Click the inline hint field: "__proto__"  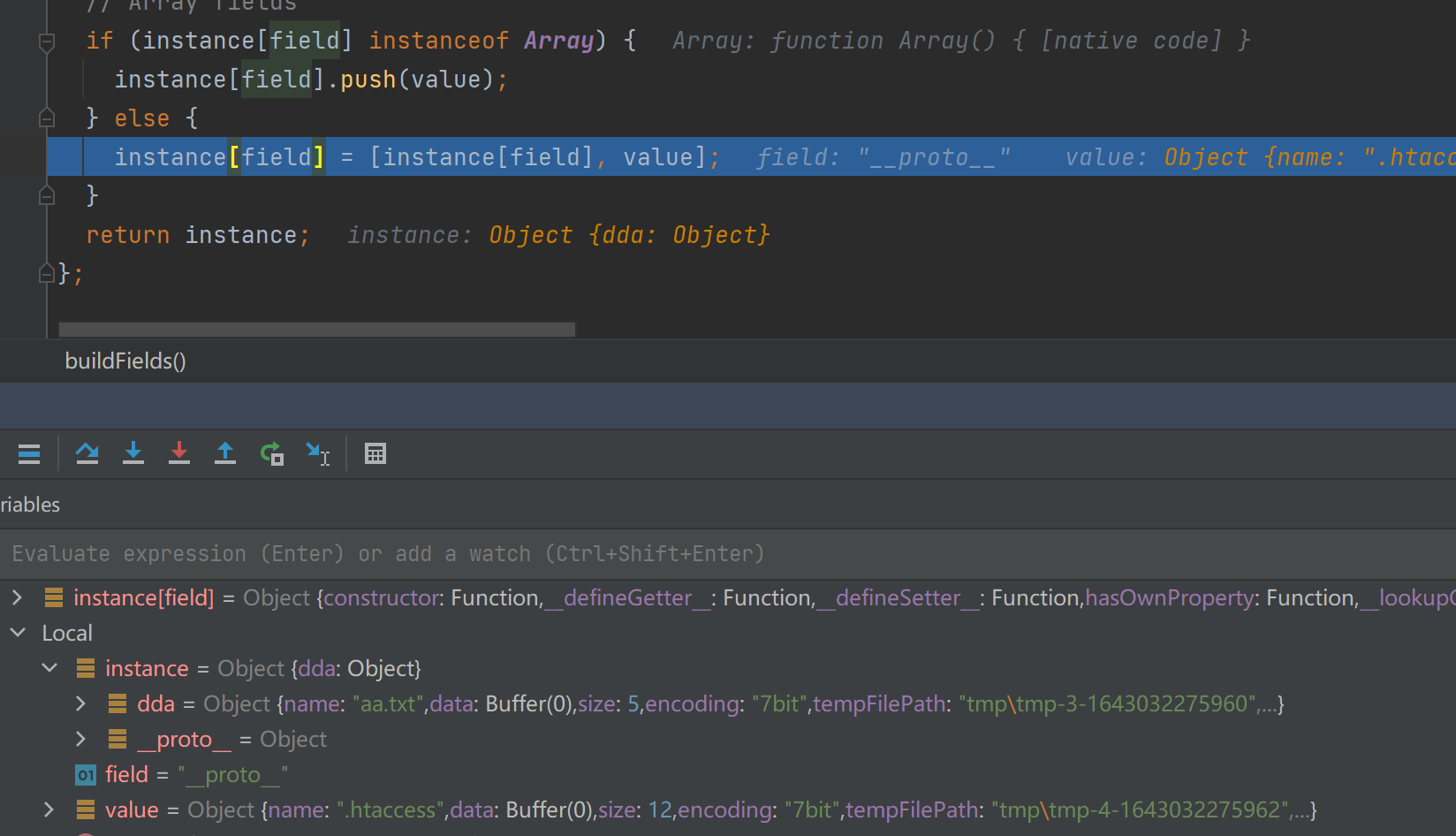[x=883, y=157]
